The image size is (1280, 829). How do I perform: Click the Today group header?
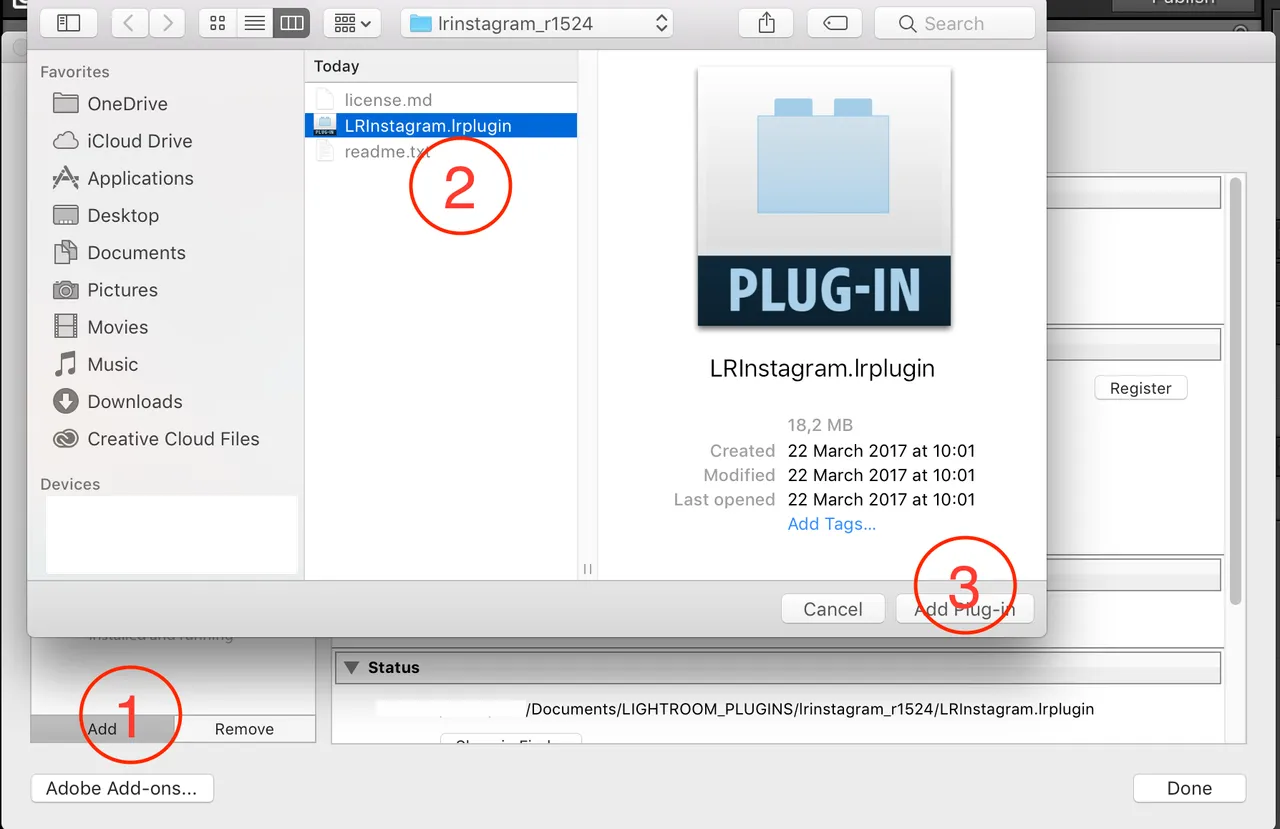(441, 66)
